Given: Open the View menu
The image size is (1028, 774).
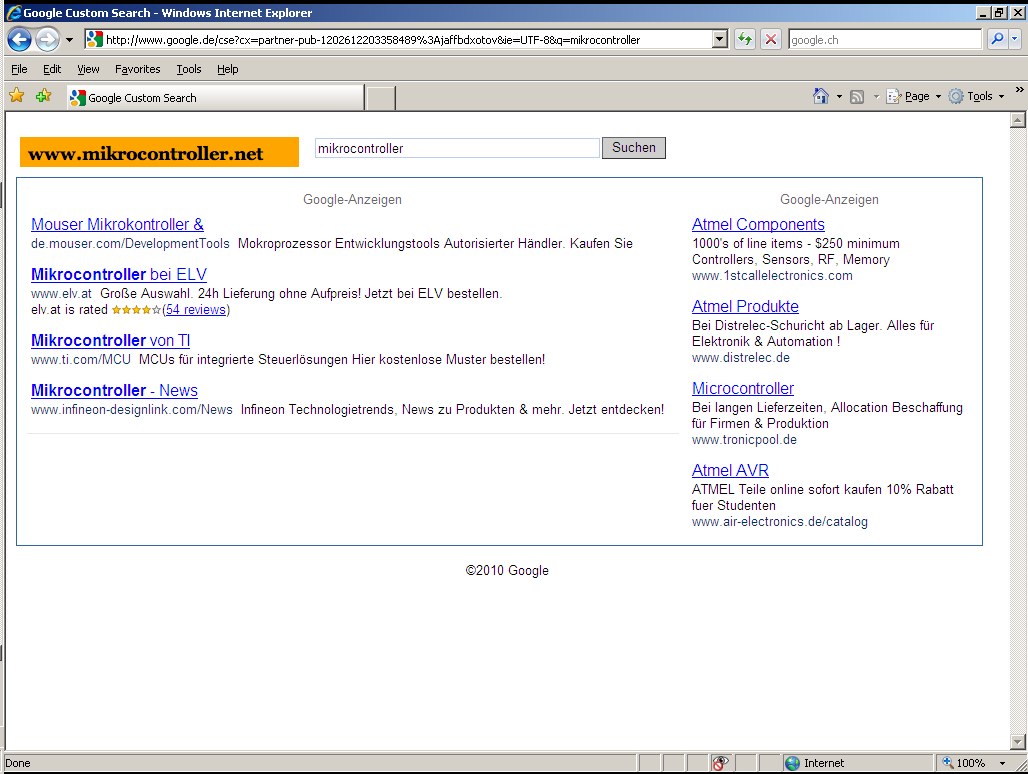Looking at the screenshot, I should coord(88,69).
